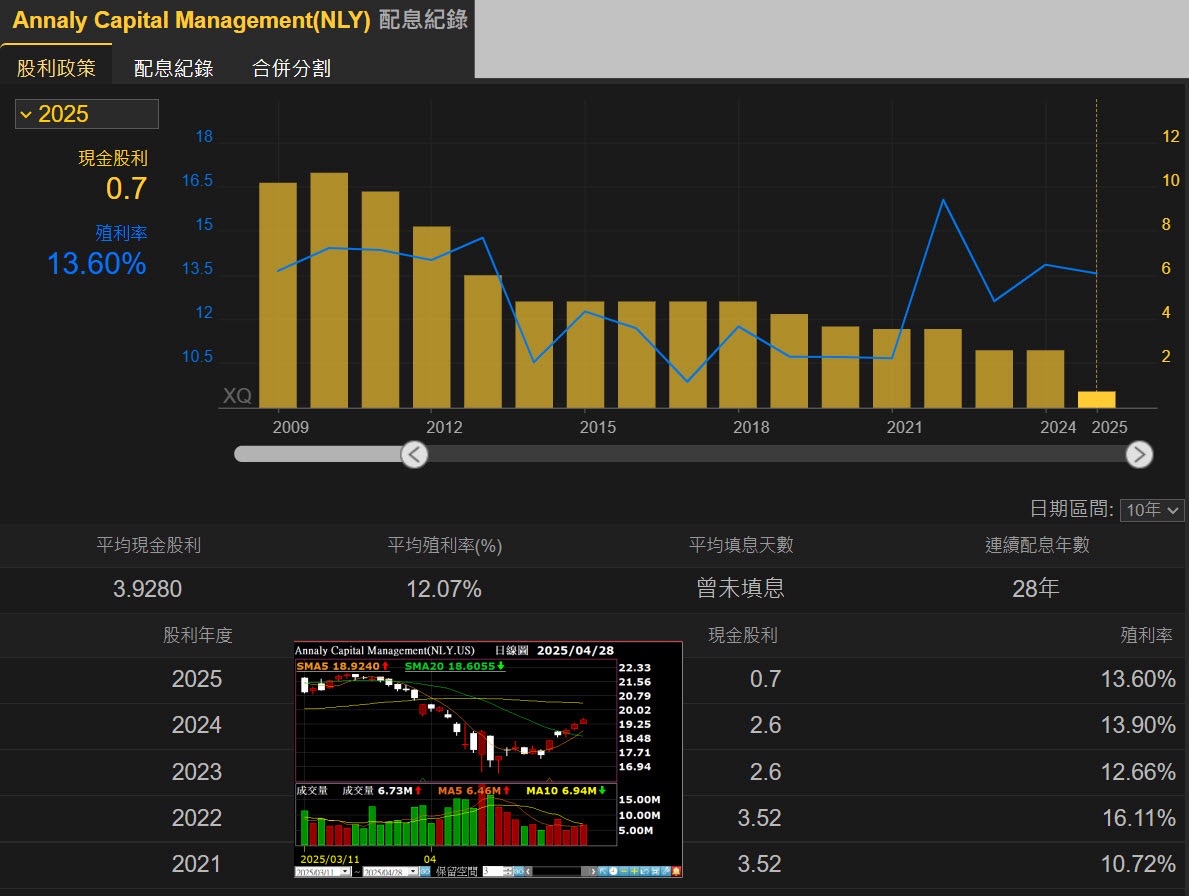Image resolution: width=1189 pixels, height=896 pixels.
Task: Select the highlighted 2025 bar in dividend chart
Action: click(1096, 399)
